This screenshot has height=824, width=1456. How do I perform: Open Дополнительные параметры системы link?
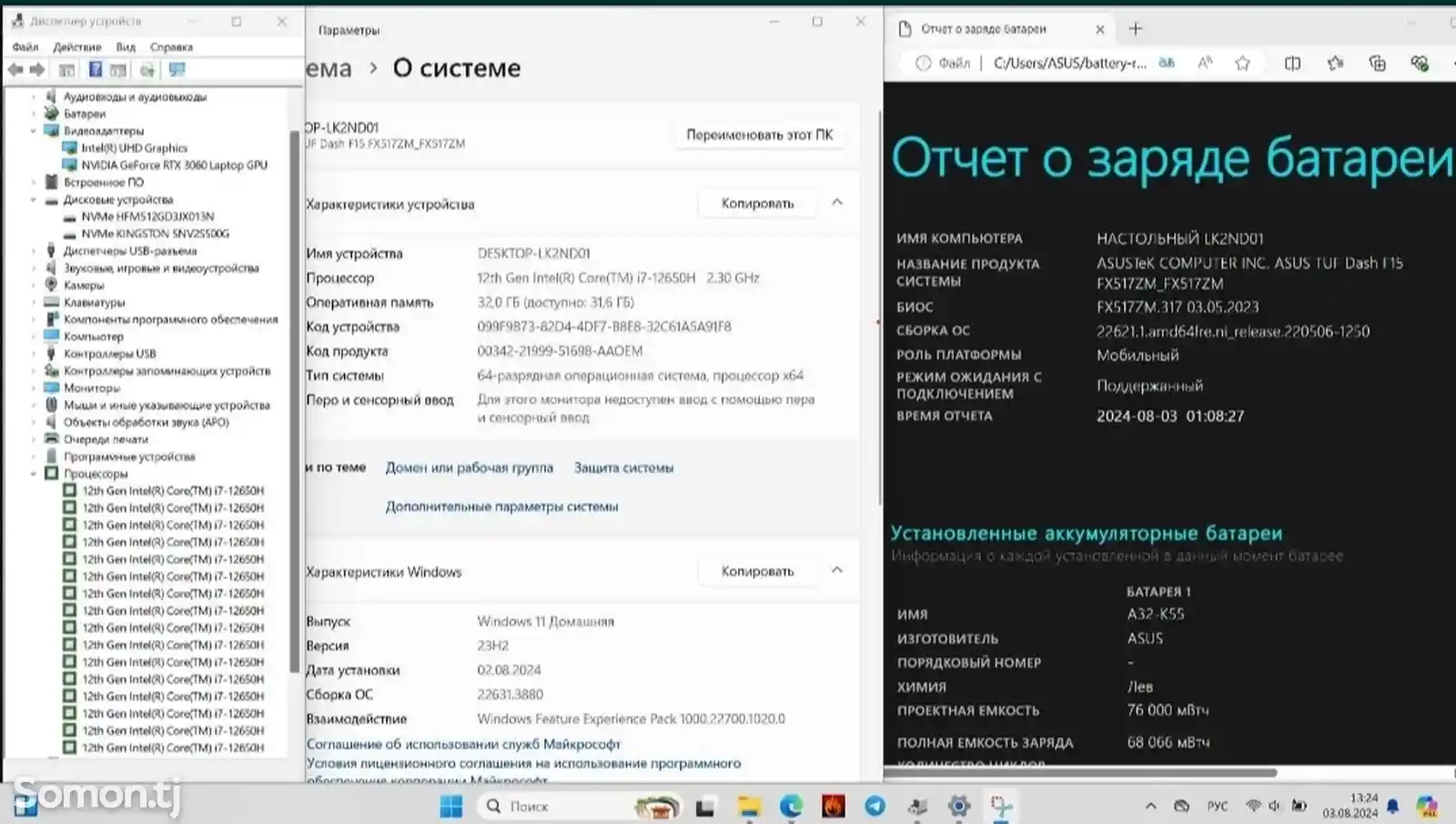(501, 507)
